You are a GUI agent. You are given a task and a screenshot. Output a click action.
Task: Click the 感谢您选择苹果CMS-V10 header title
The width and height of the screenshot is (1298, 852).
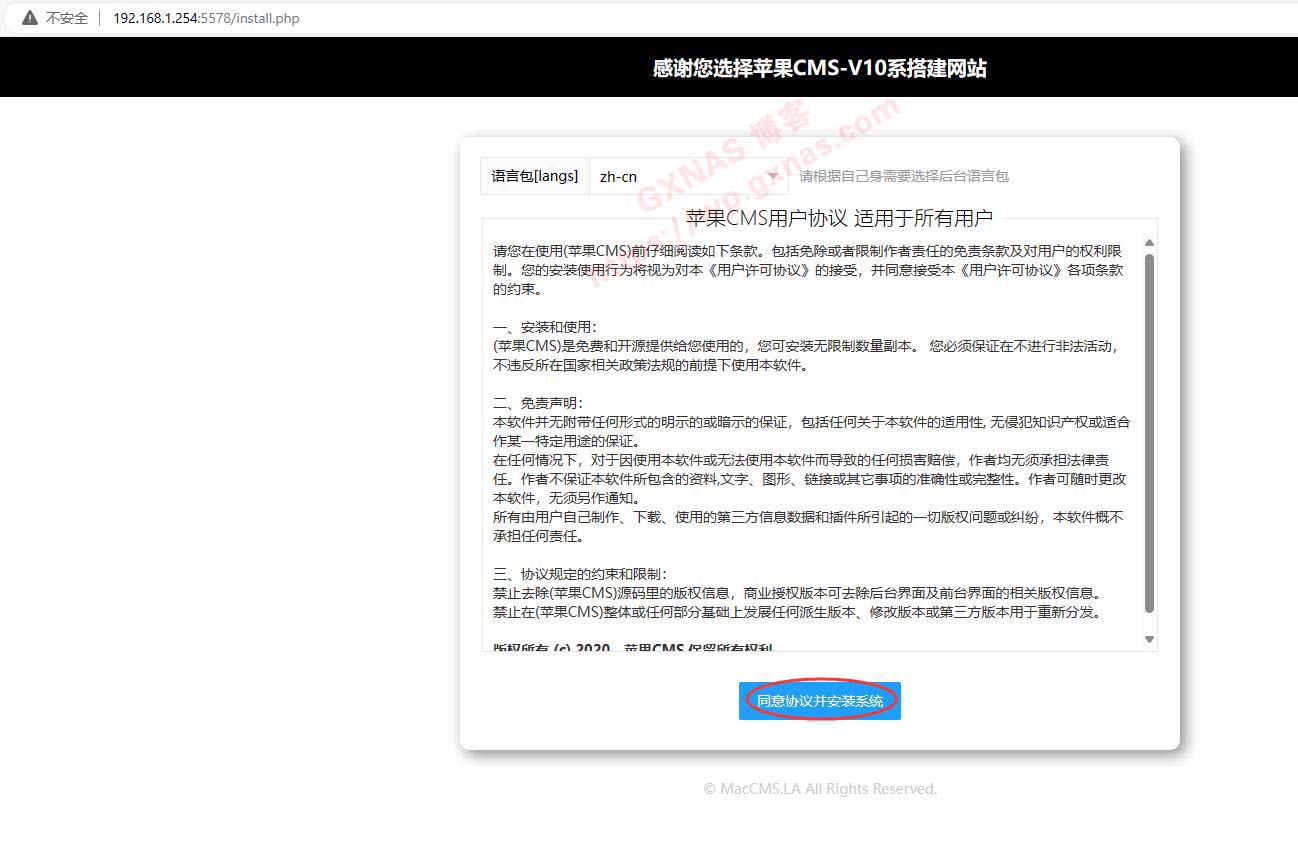(819, 68)
